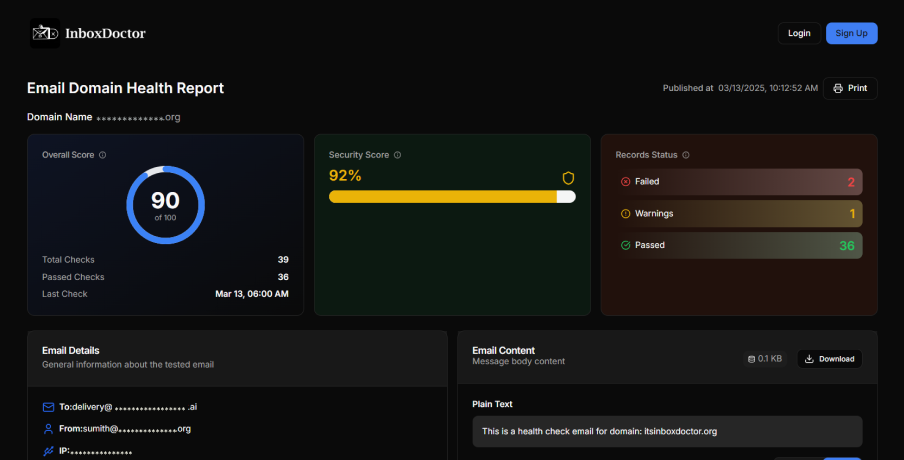Click the Security Score info icon
Image resolution: width=904 pixels, height=460 pixels.
(398, 155)
